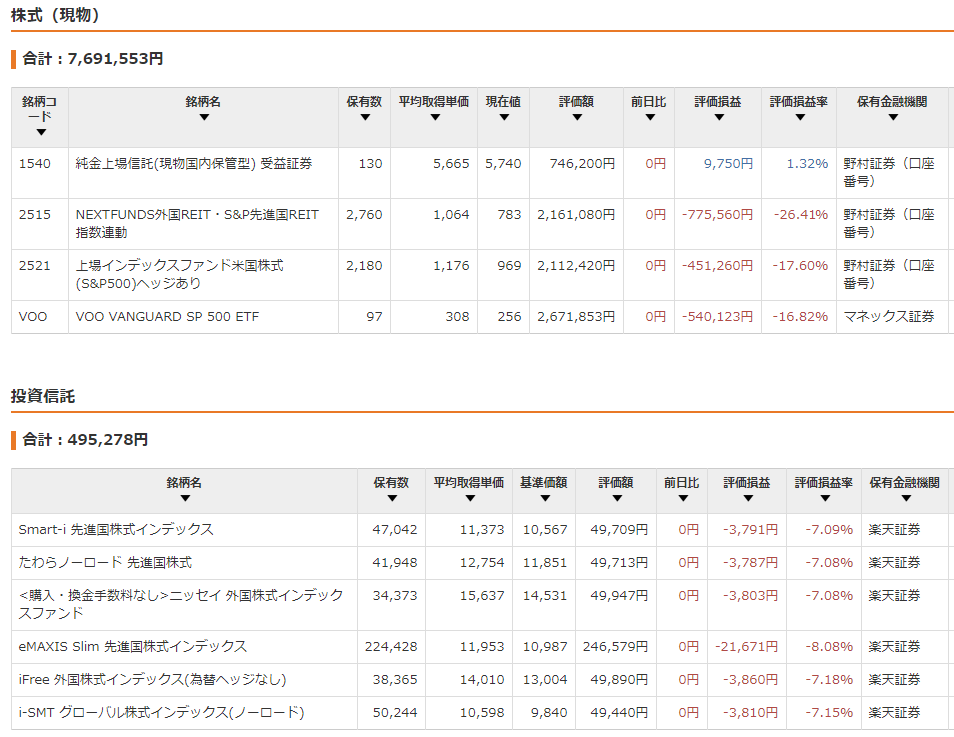This screenshot has height=737, width=954.
Task: Click loss rate -26.41%
Action: tap(801, 215)
